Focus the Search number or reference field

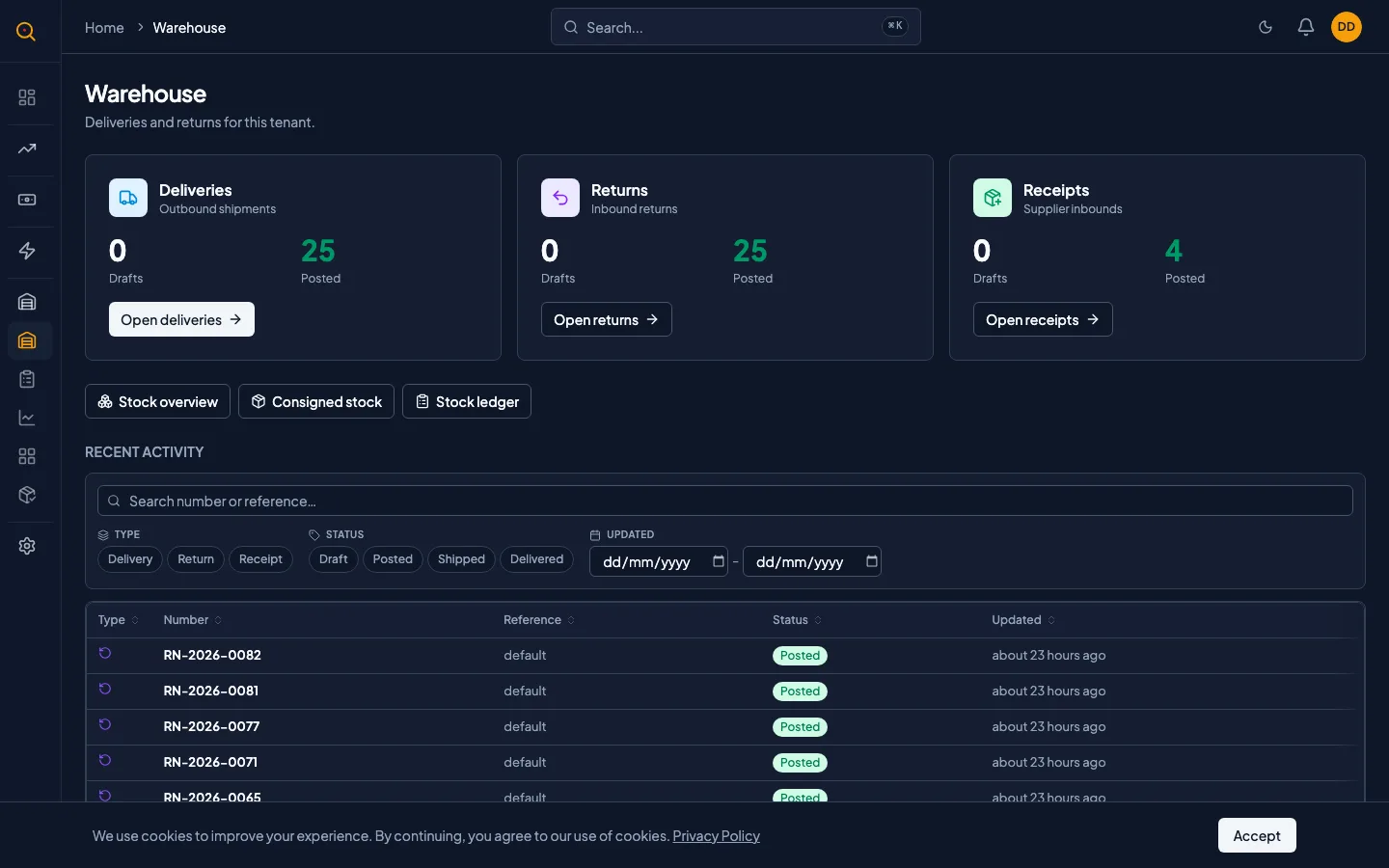[x=725, y=501]
